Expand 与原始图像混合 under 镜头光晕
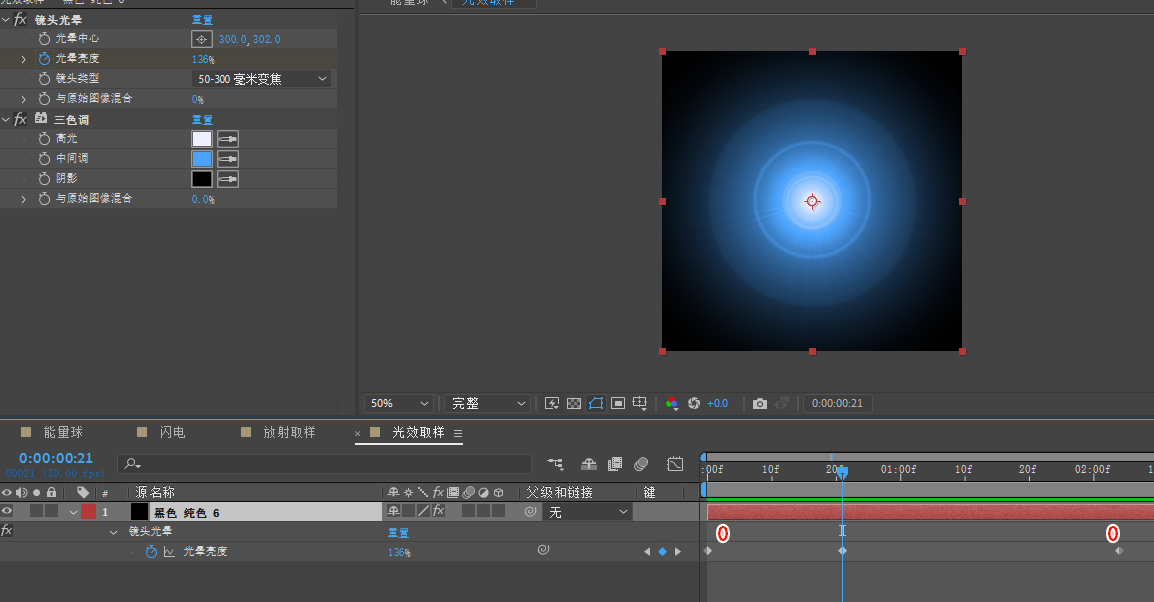 point(24,99)
